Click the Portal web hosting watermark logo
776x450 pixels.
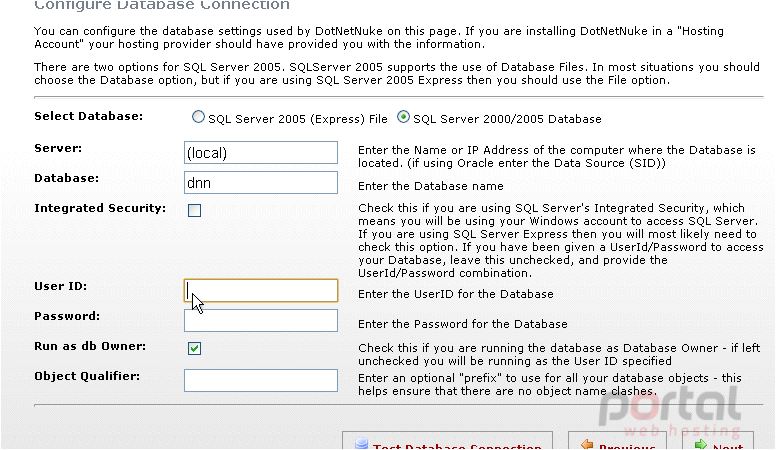pos(671,411)
